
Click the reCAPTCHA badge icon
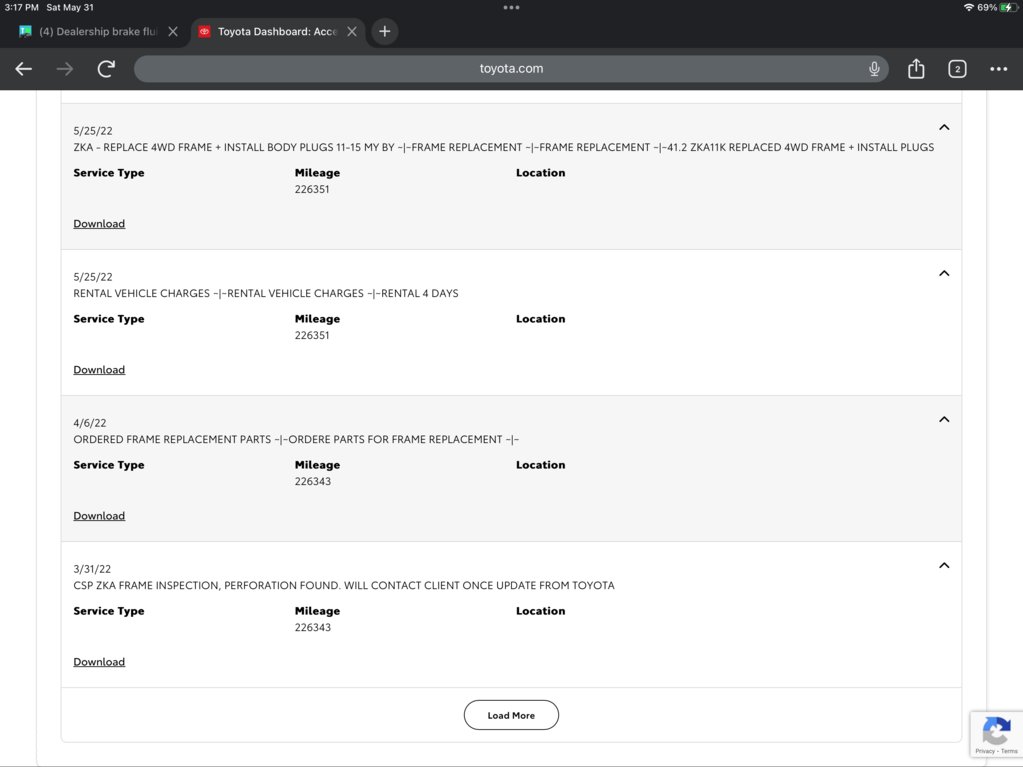pyautogui.click(x=996, y=730)
